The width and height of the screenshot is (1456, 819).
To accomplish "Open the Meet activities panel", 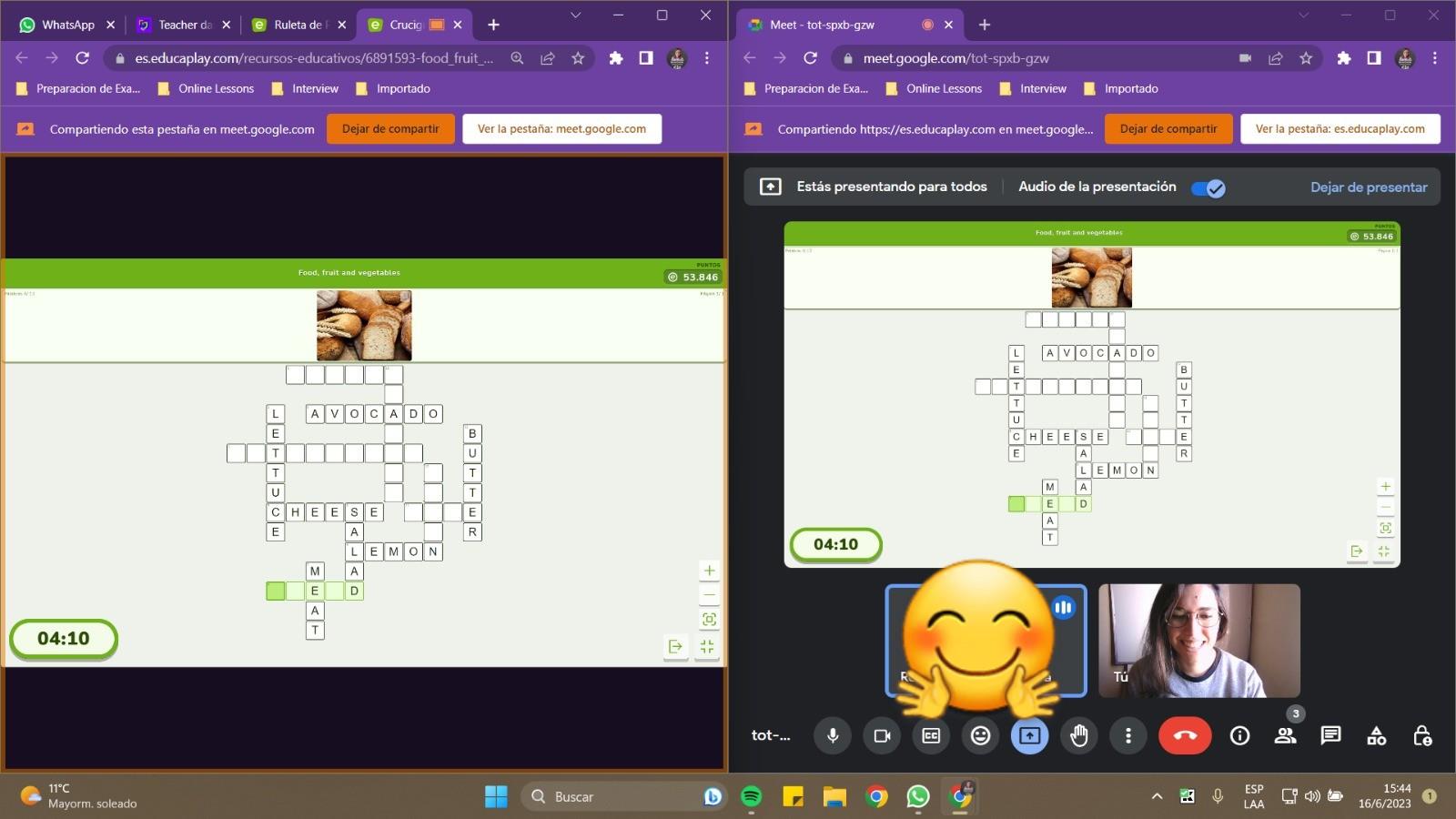I will [x=1376, y=735].
